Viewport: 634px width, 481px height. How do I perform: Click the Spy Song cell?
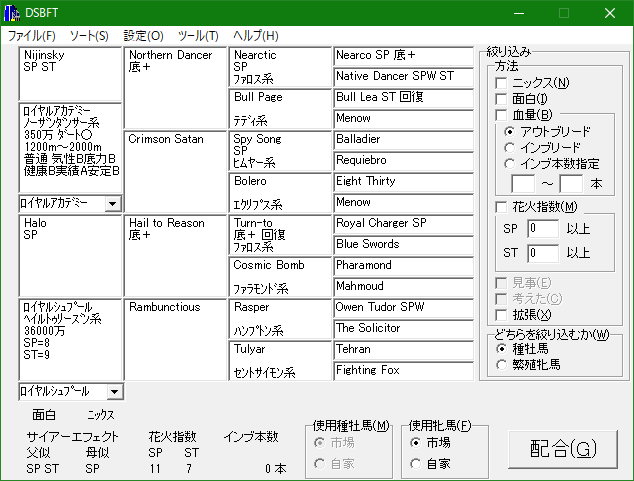280,151
